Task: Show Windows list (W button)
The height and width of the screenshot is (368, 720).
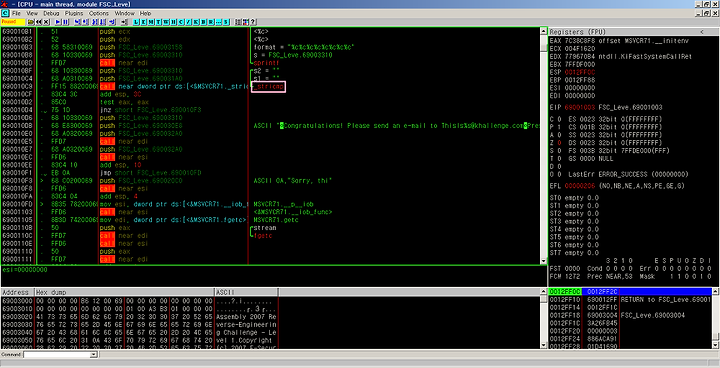Action: pos(166,22)
